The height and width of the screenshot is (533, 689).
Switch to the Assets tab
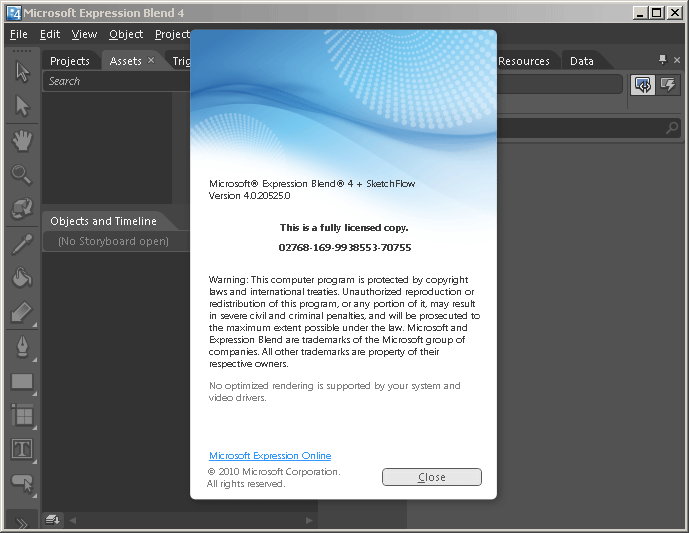[x=125, y=61]
